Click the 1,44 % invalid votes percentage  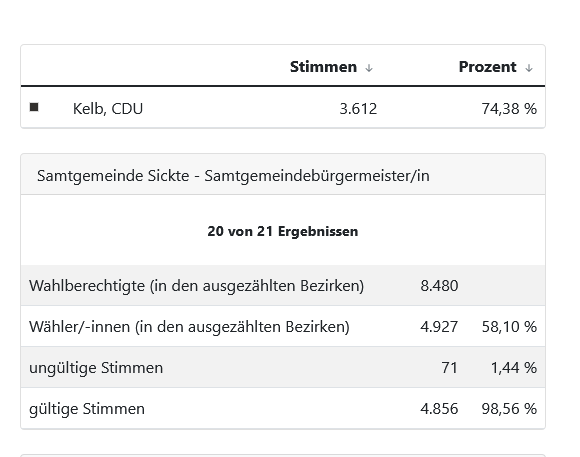pyautogui.click(x=513, y=368)
